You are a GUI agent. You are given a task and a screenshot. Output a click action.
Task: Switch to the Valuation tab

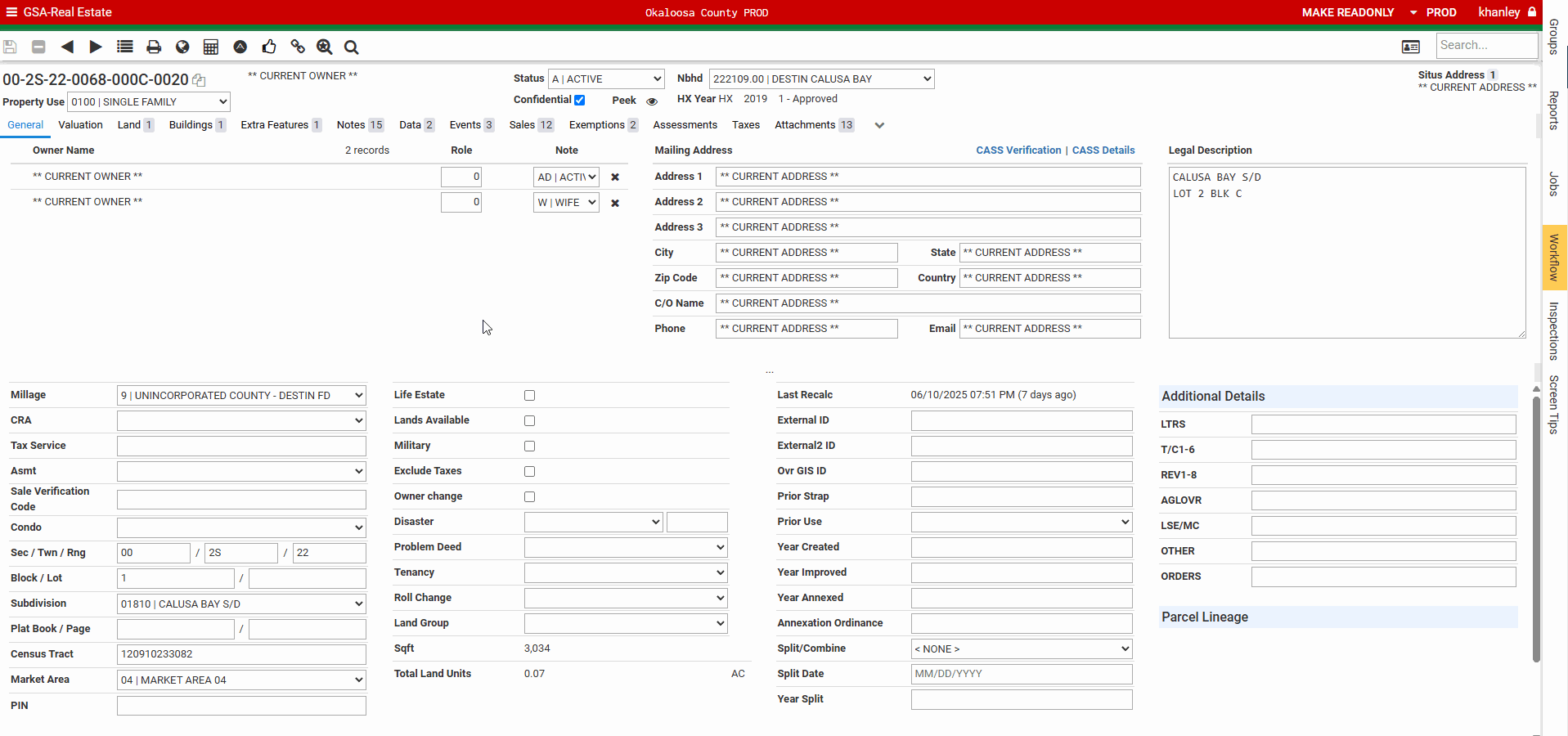click(80, 125)
